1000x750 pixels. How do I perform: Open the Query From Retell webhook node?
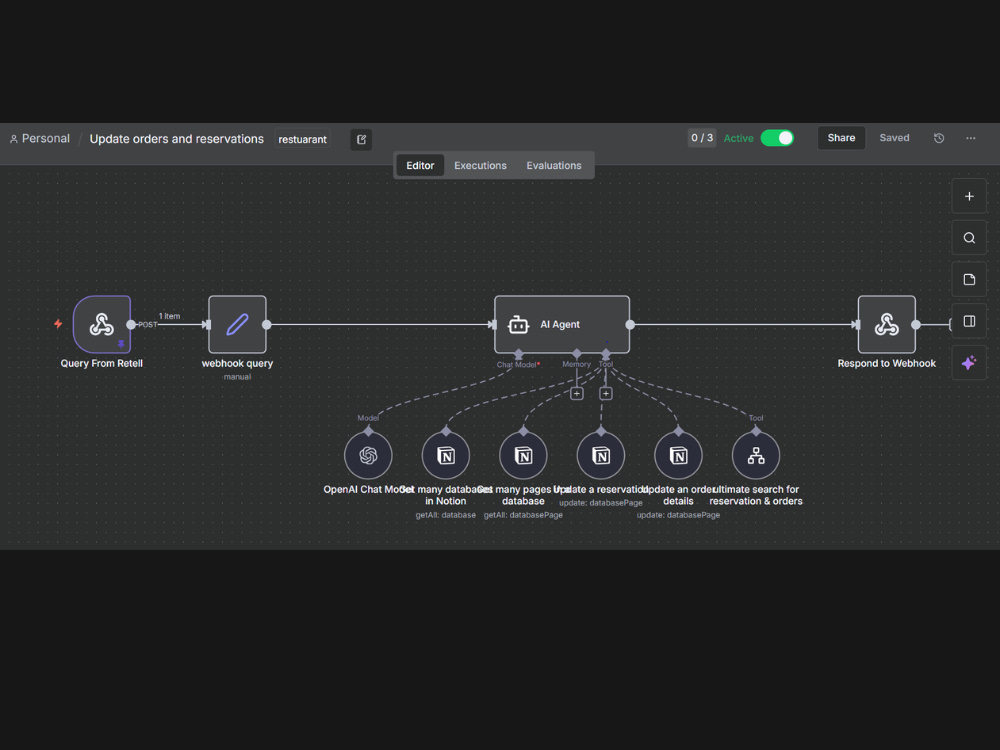101,324
